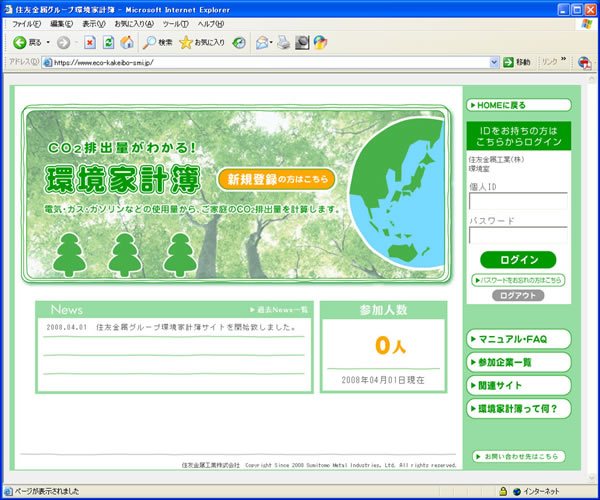Expand the address bar dropdown arrow
The image size is (600, 500).
pos(494,62)
